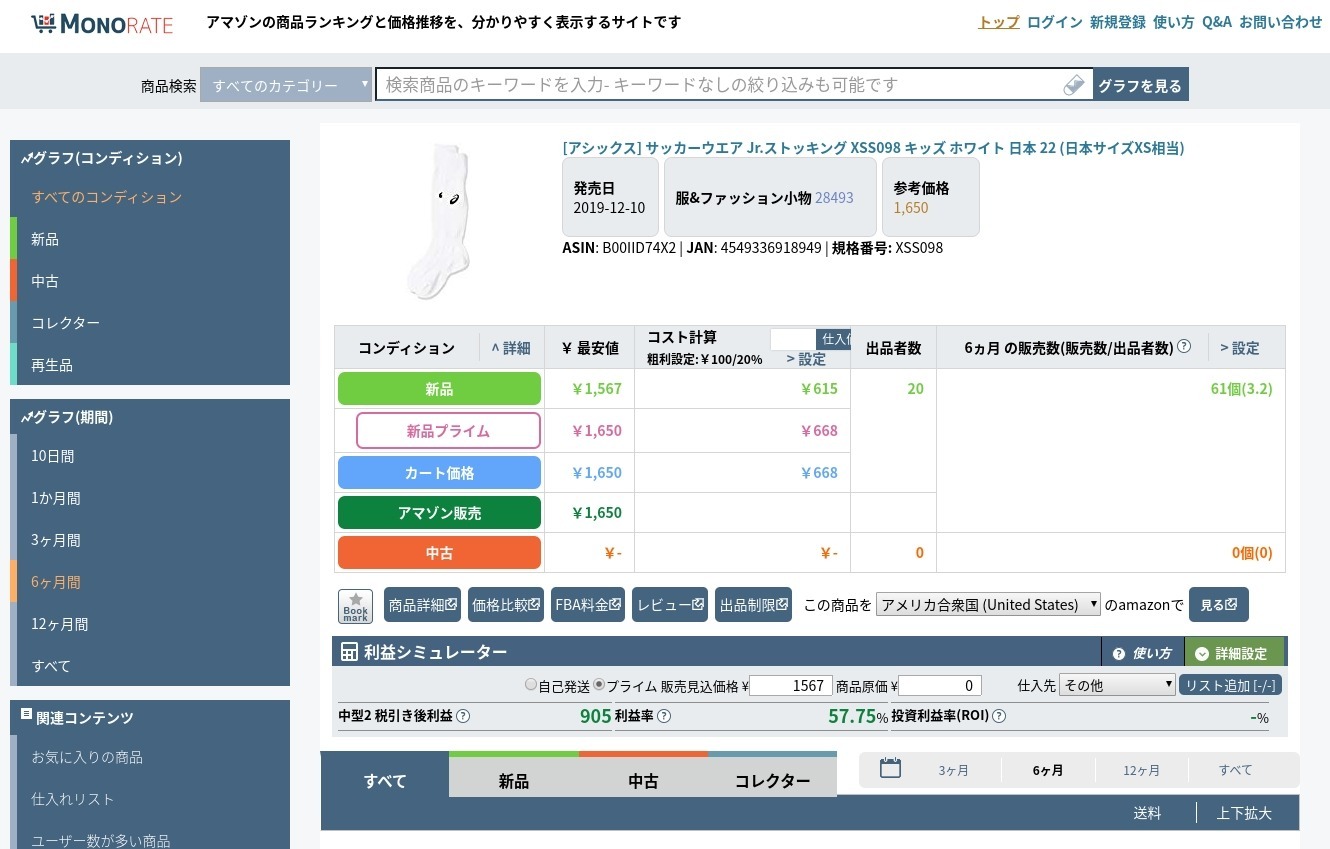
Task: Open the 出品制限 button
Action: coord(753,604)
